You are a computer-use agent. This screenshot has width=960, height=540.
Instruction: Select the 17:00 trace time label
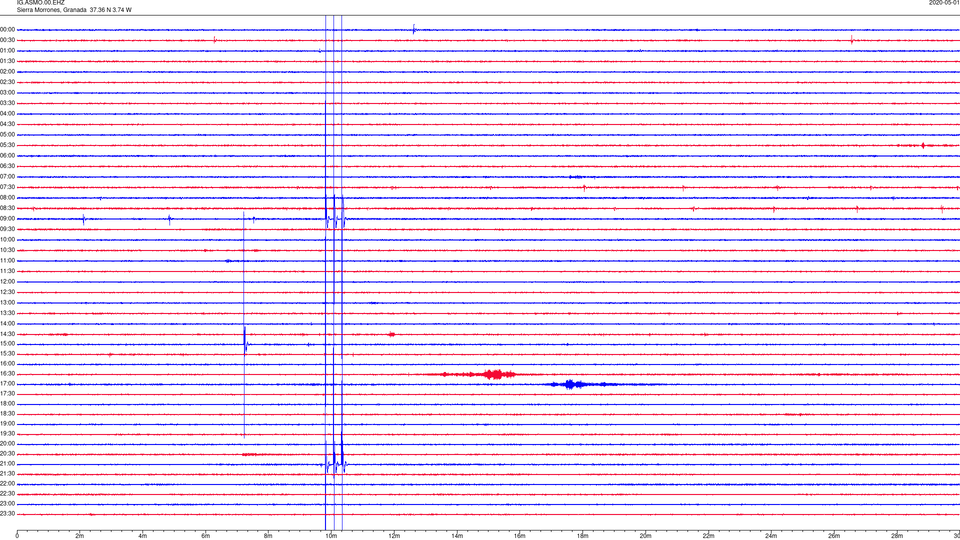tap(8, 384)
